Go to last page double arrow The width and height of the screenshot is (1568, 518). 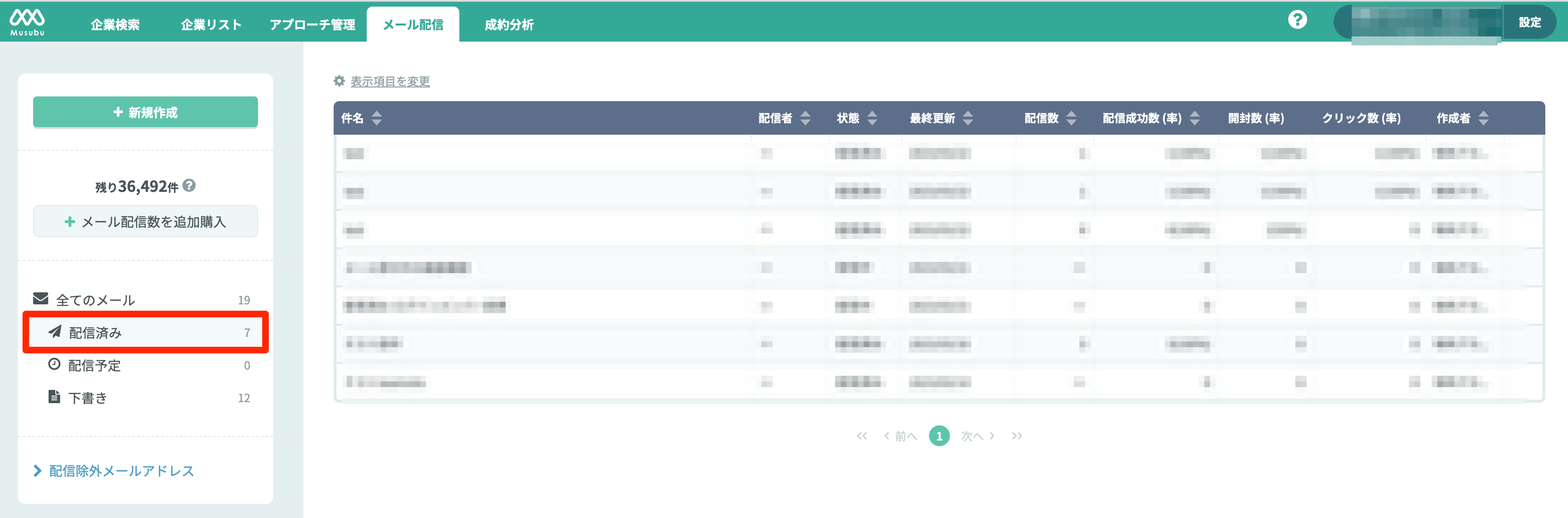point(1017,436)
